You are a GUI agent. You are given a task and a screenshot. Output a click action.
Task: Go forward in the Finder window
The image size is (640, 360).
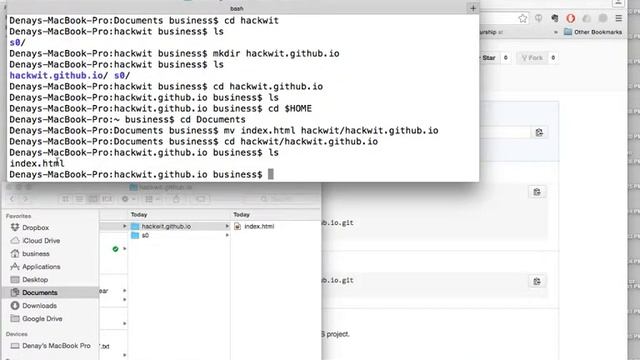pyautogui.click(x=26, y=199)
